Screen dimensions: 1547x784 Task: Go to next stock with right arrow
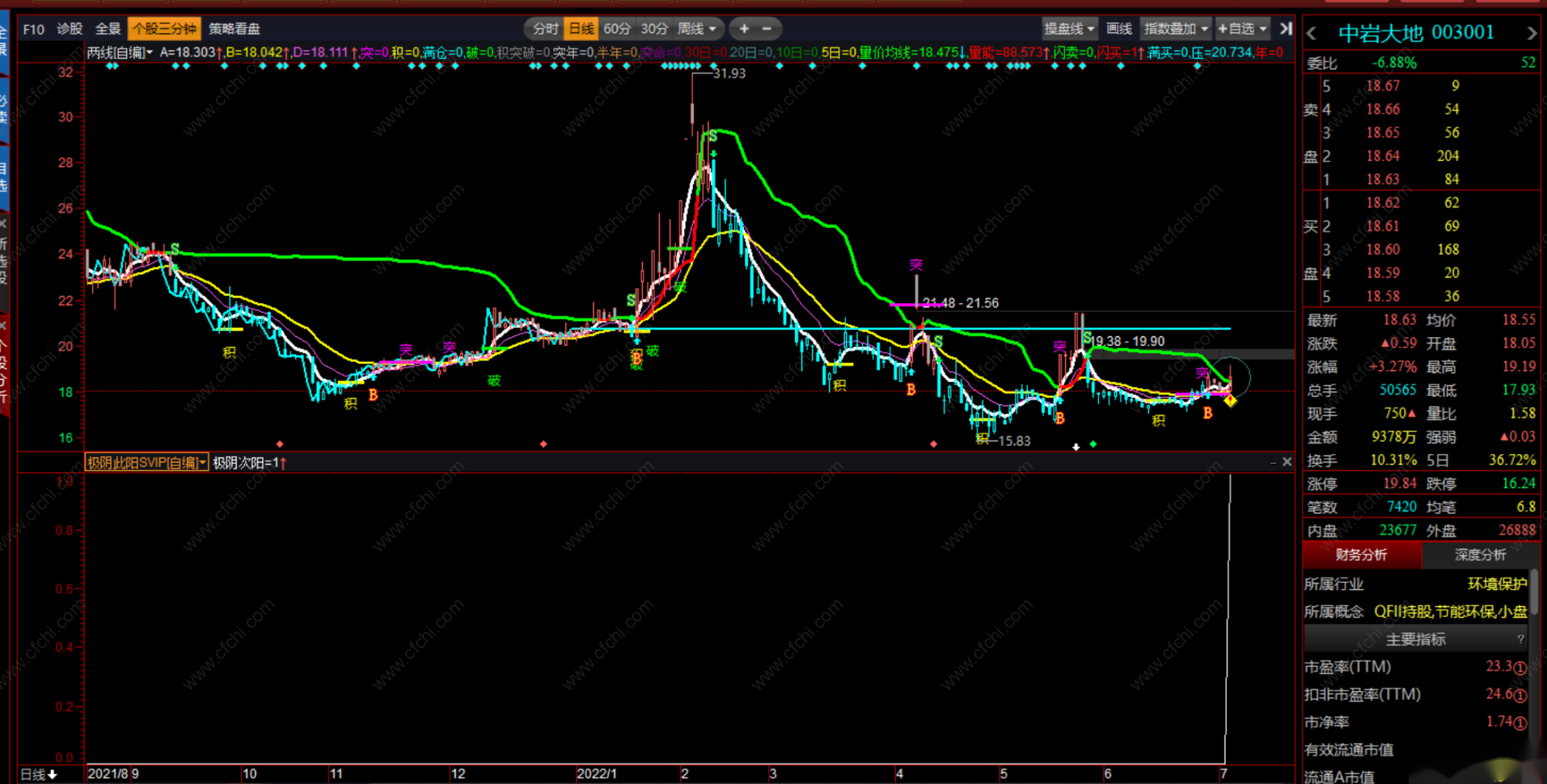[x=1532, y=33]
